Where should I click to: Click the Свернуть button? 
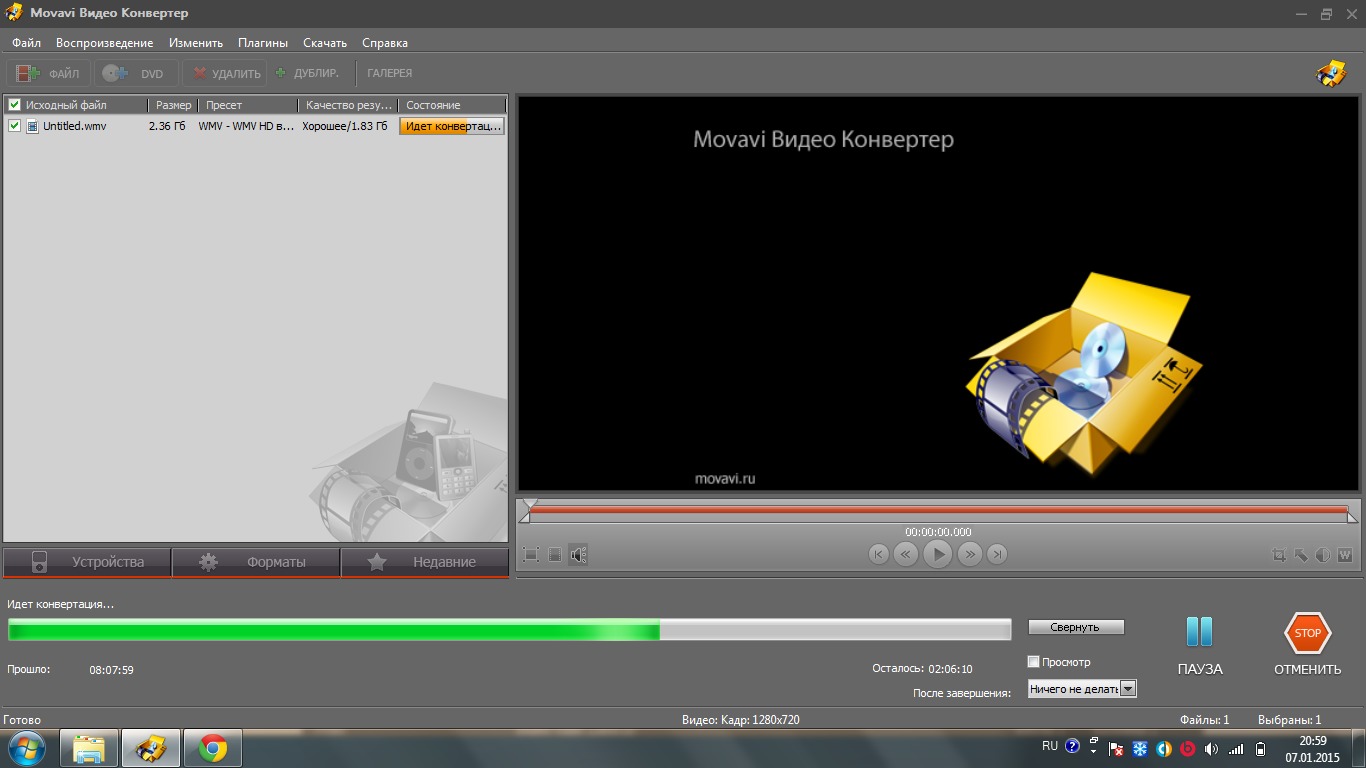click(x=1076, y=627)
